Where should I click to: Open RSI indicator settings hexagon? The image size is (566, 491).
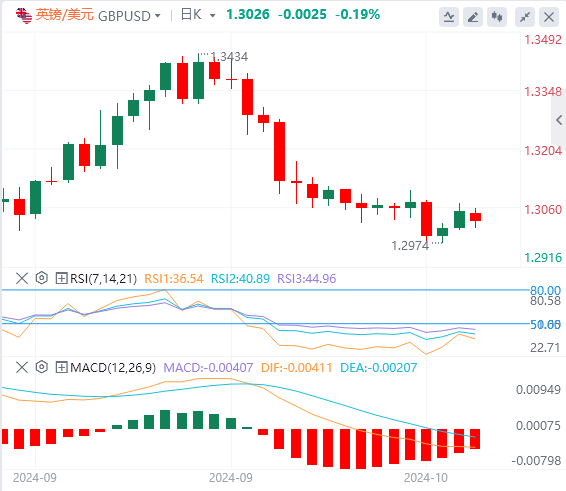42,278
